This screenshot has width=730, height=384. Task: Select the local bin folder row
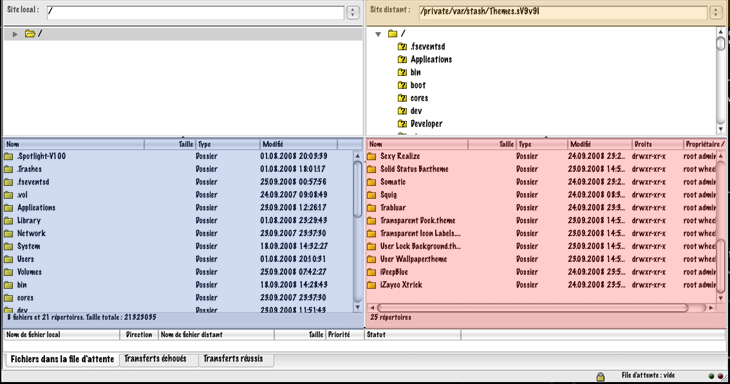tap(178, 285)
